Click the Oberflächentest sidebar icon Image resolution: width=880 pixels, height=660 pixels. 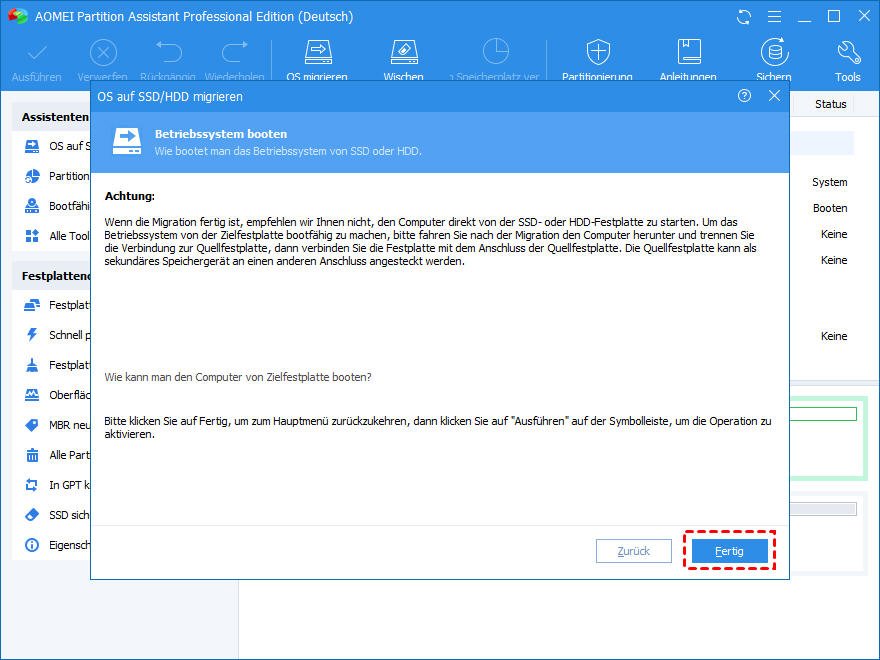(x=32, y=395)
